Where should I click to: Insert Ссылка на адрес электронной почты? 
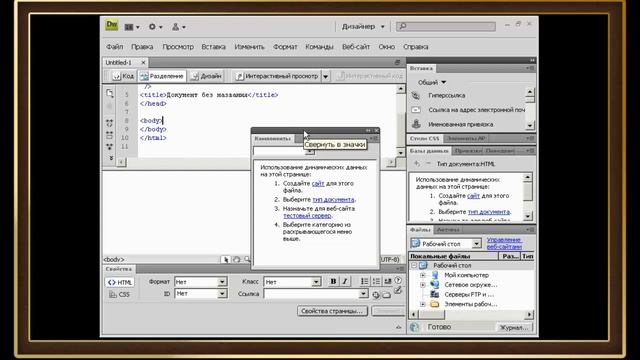click(467, 110)
